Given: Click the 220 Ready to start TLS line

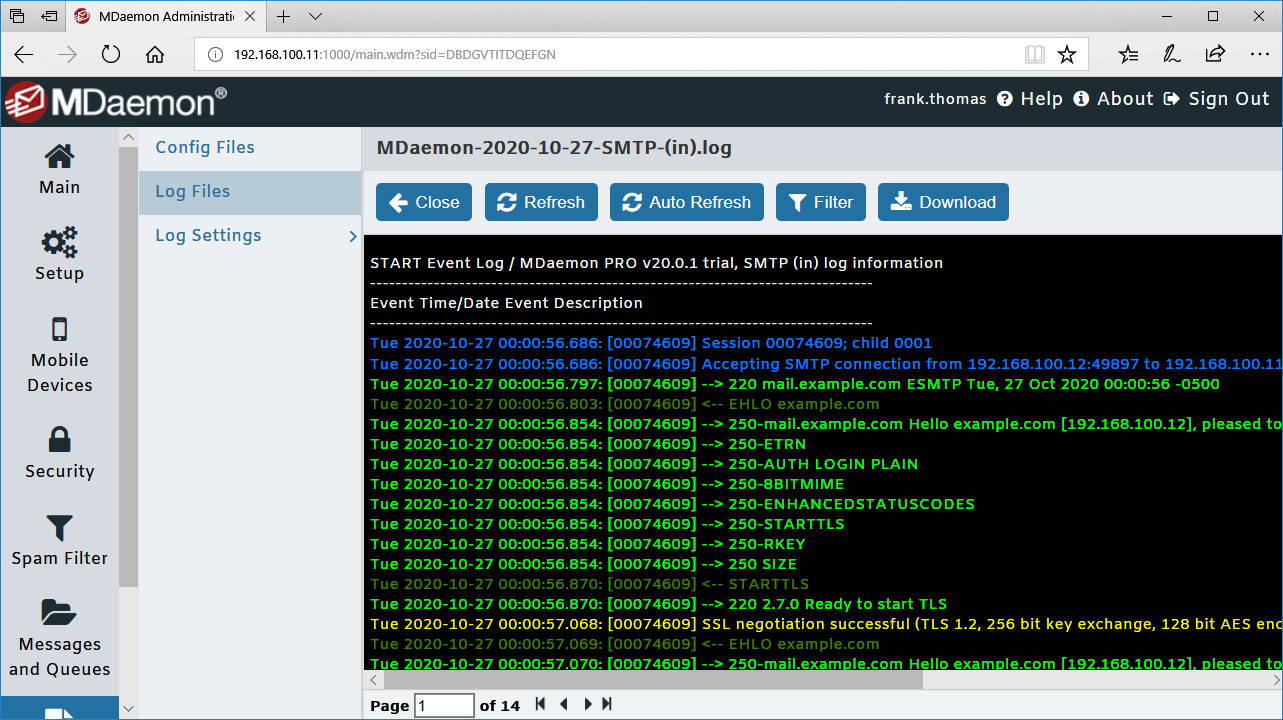Looking at the screenshot, I should coord(658,604).
